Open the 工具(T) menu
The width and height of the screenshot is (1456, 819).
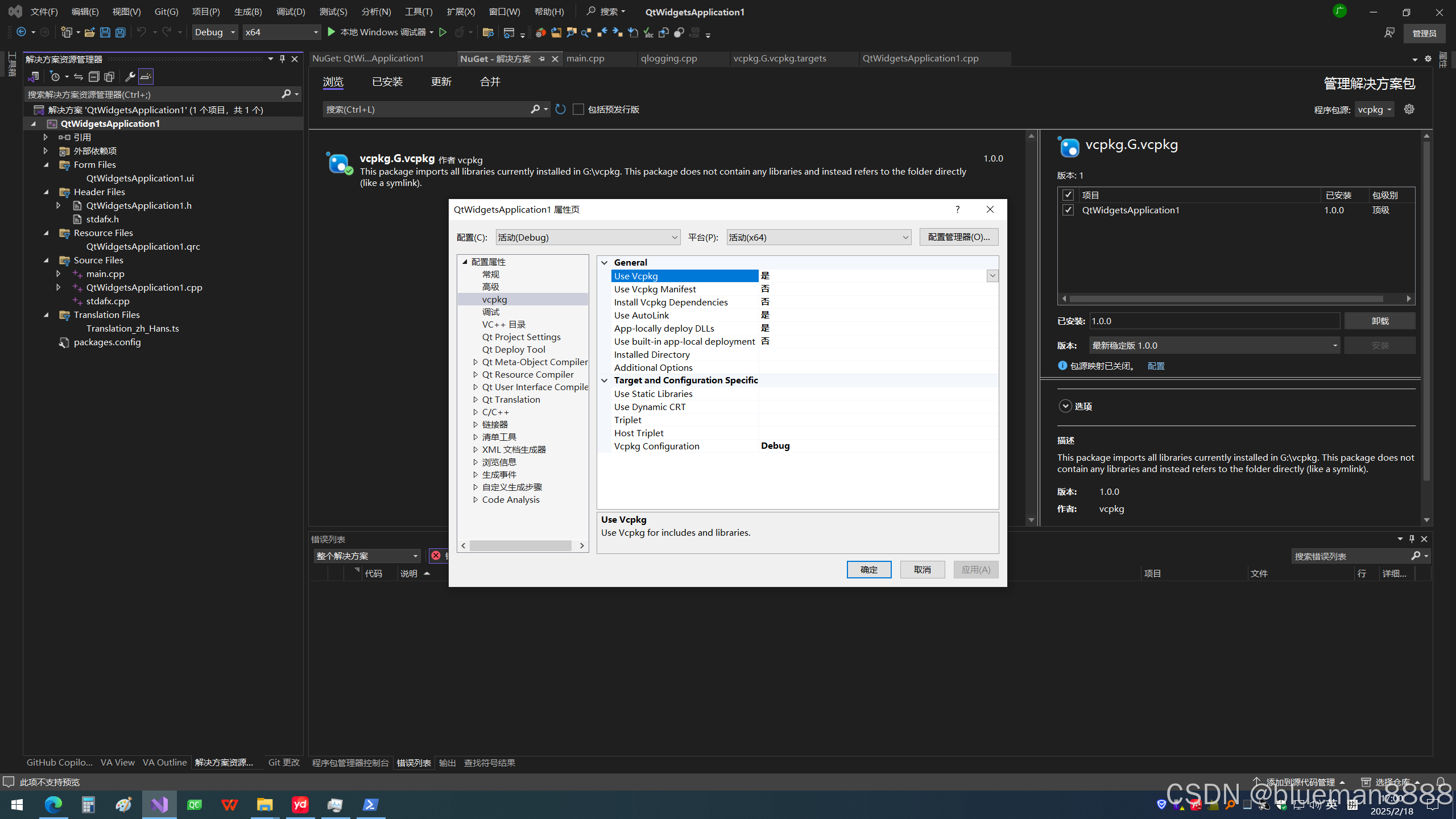[419, 12]
